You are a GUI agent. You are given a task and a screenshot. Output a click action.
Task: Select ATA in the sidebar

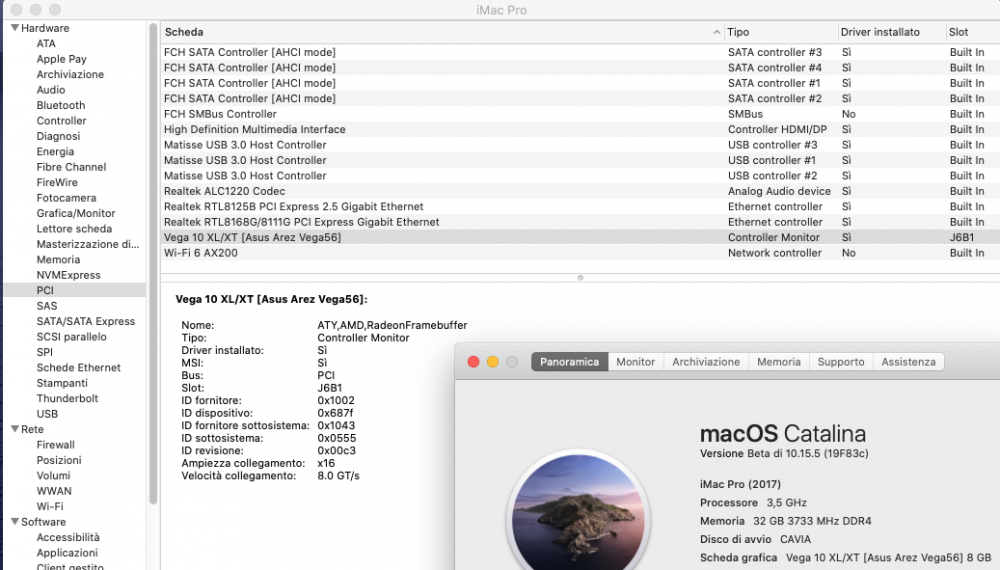pyautogui.click(x=46, y=43)
